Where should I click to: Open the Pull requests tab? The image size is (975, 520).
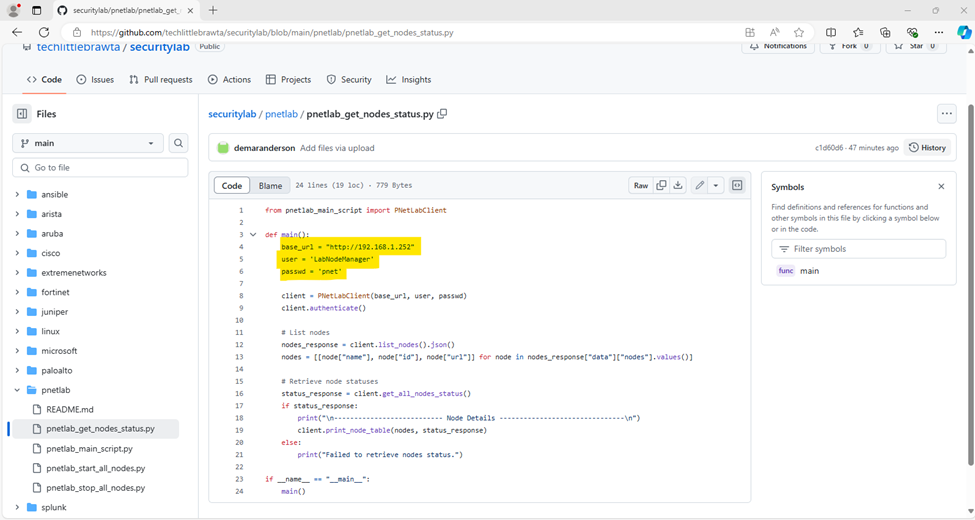coord(161,80)
